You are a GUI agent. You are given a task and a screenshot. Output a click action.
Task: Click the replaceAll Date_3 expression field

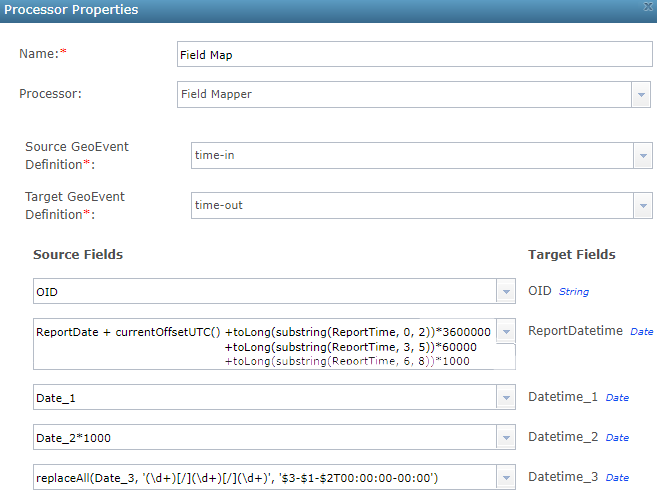click(x=265, y=477)
